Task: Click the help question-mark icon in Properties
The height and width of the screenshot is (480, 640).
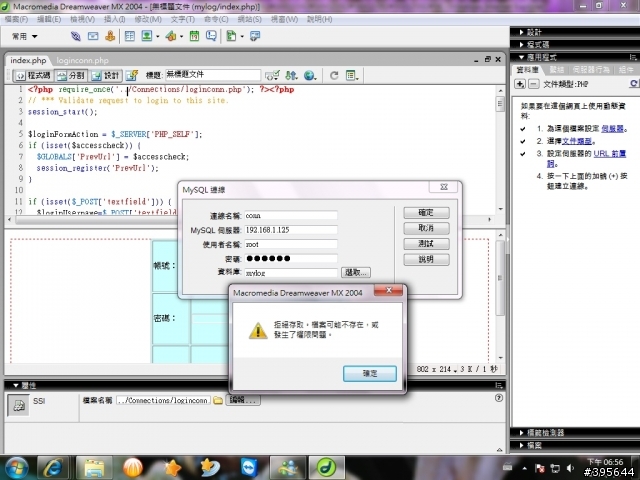Action: click(x=498, y=398)
